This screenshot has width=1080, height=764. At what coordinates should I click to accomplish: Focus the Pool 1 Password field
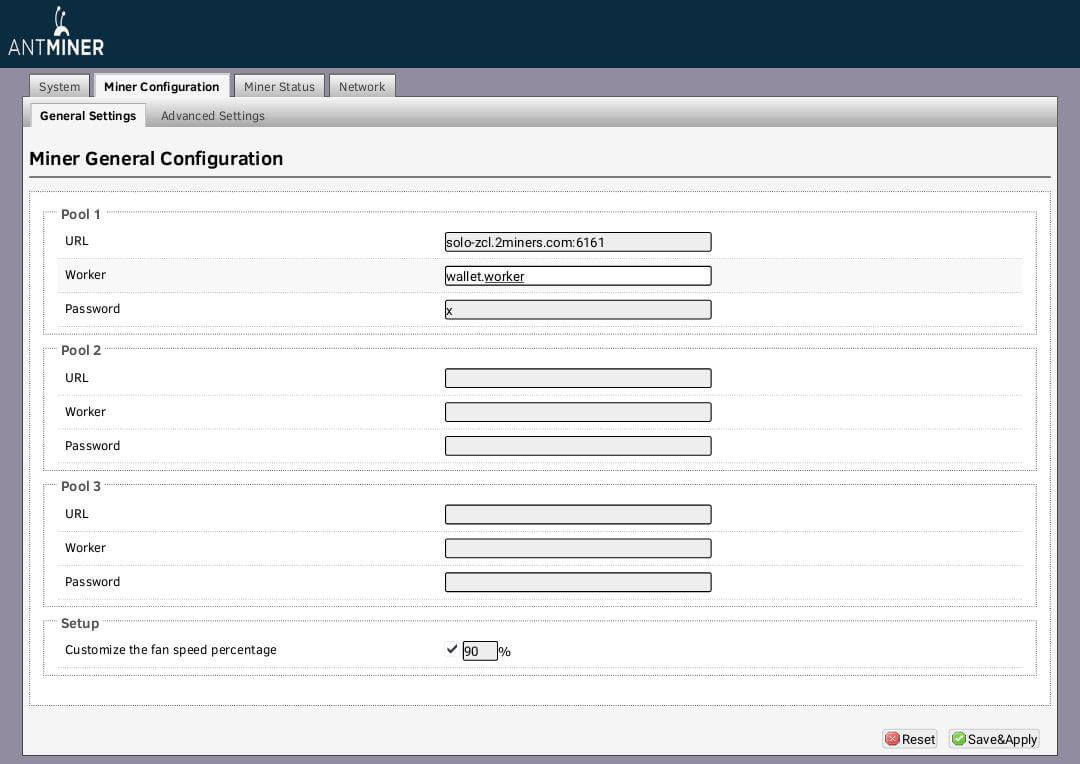point(577,310)
